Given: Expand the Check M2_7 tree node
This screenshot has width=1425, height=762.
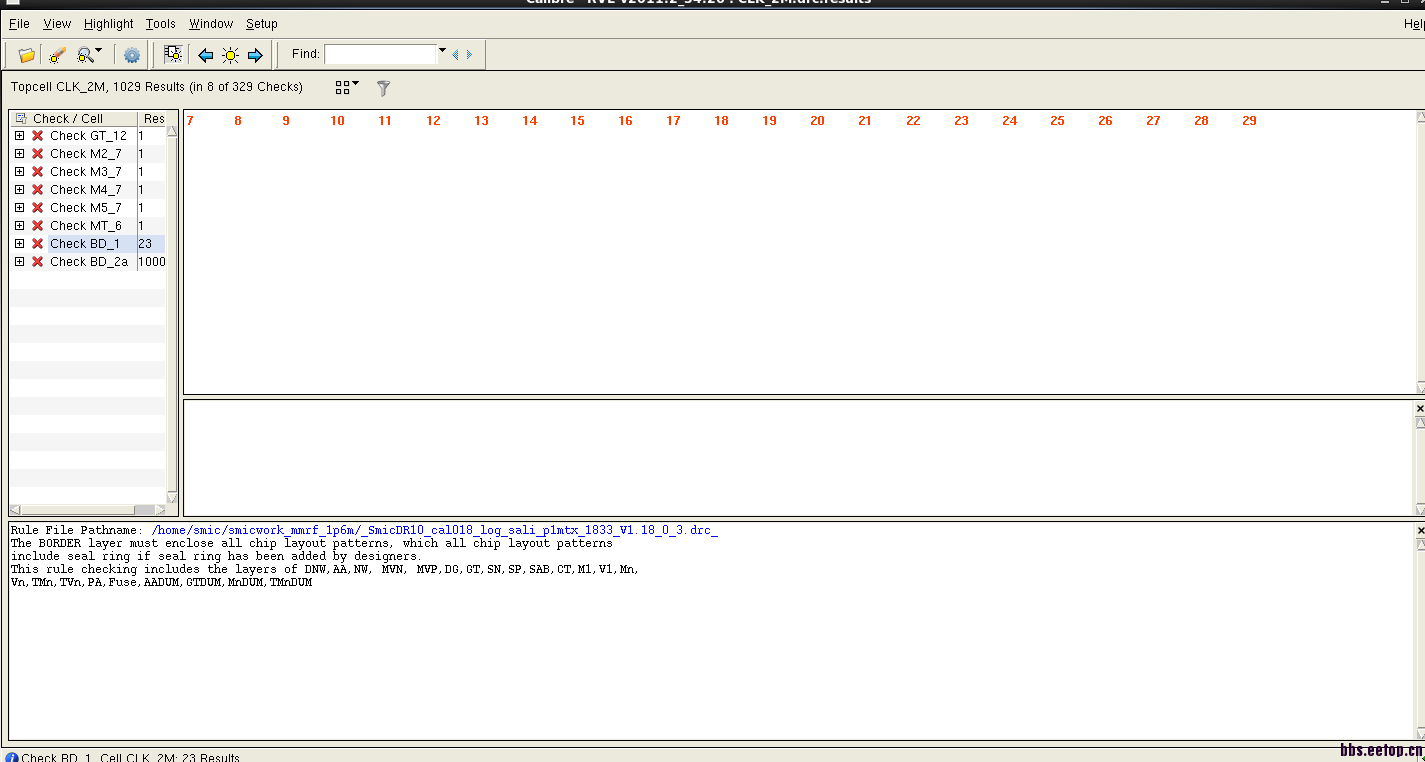Looking at the screenshot, I should (x=19, y=154).
